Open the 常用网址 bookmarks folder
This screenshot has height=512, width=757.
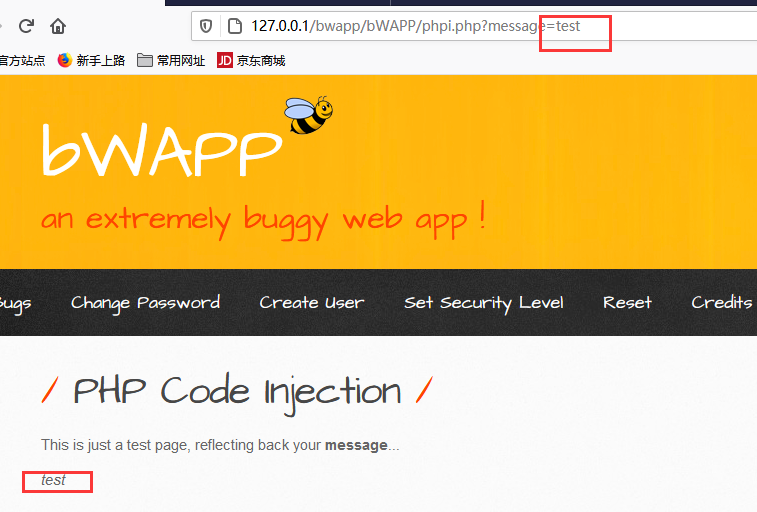tap(171, 60)
